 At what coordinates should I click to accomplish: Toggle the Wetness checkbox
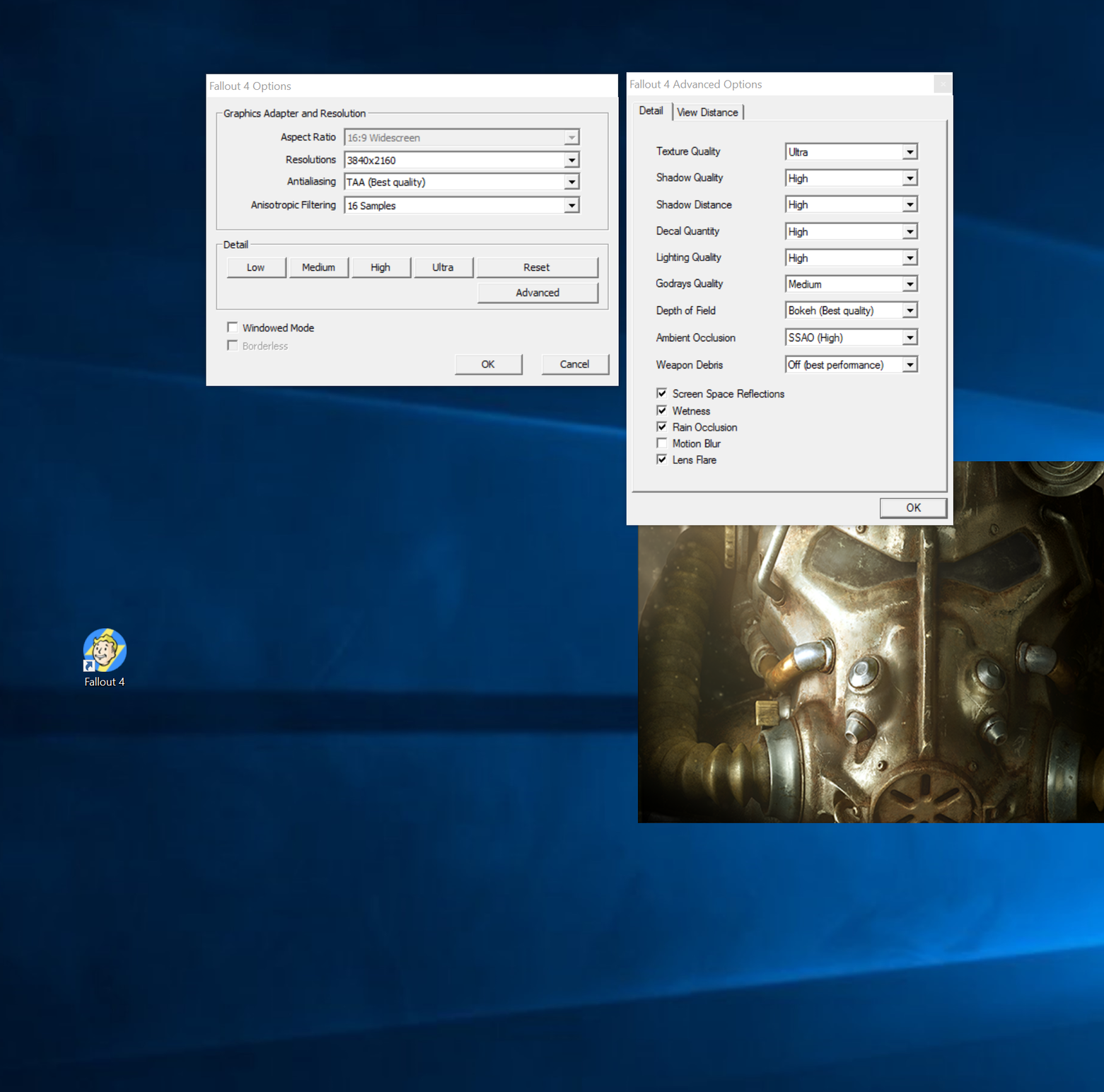(x=662, y=411)
